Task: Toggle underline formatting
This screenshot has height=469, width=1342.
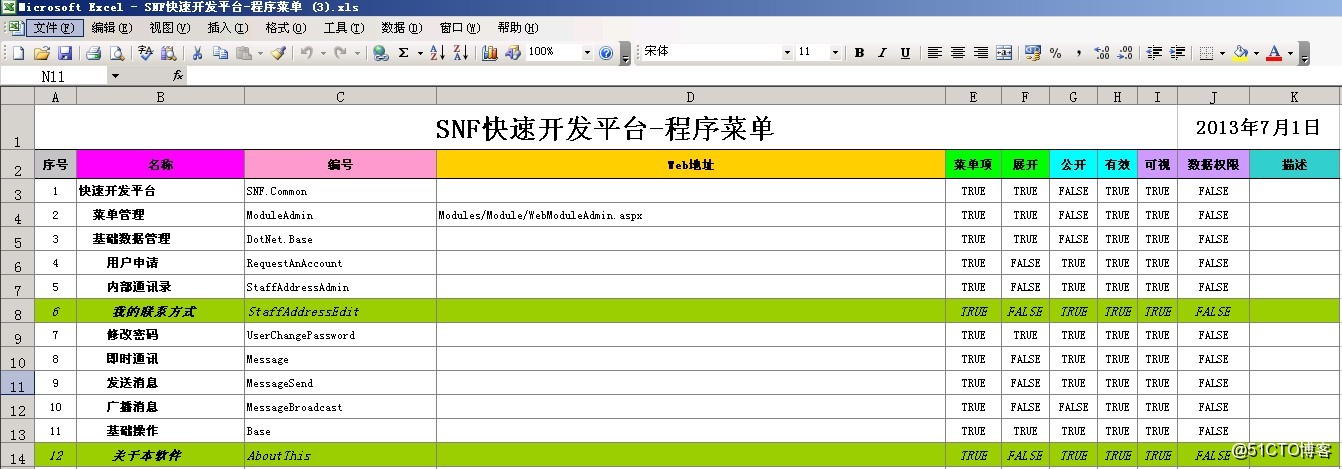Action: click(x=905, y=53)
